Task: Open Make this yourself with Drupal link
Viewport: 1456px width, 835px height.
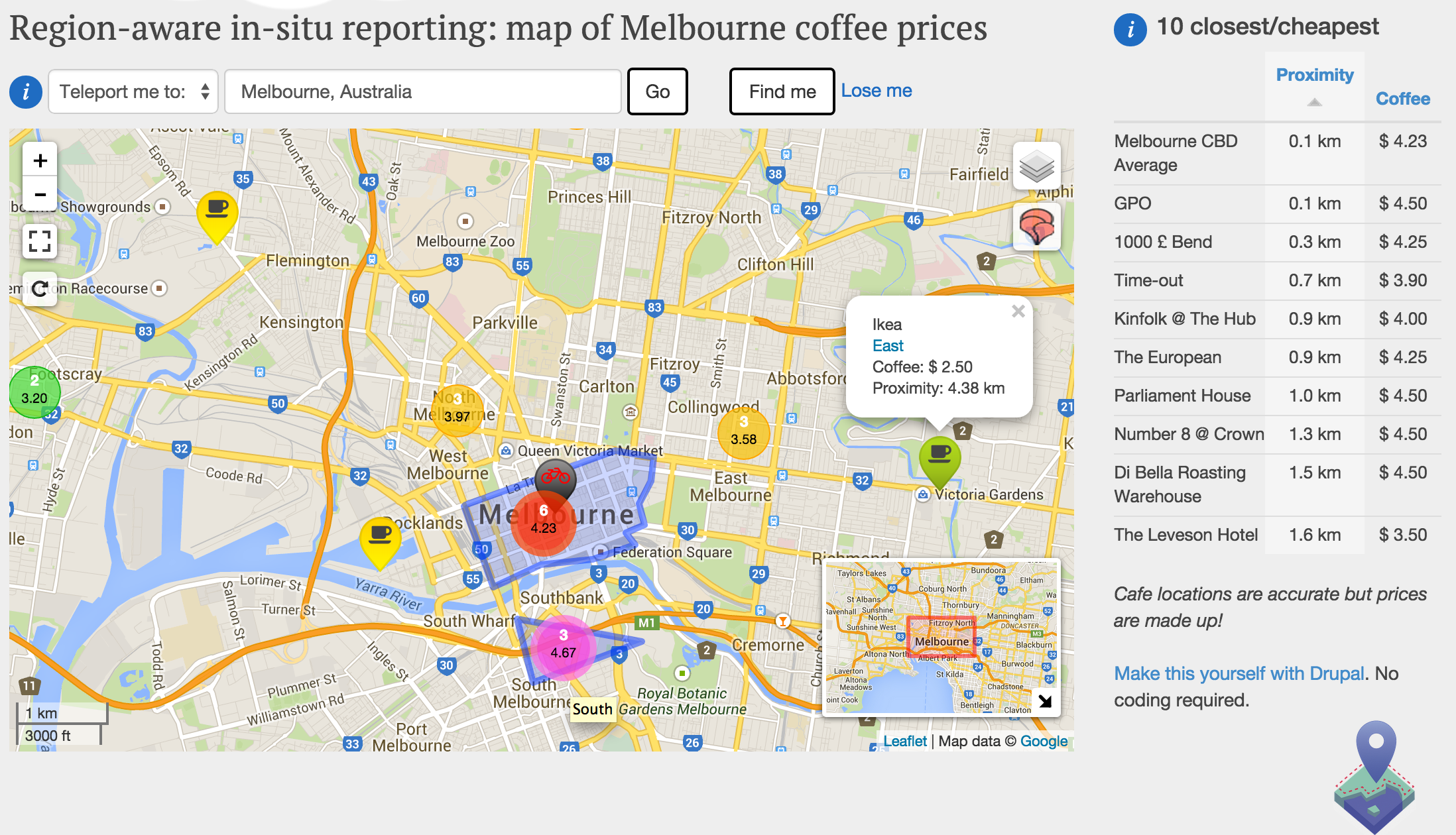Action: click(1239, 673)
